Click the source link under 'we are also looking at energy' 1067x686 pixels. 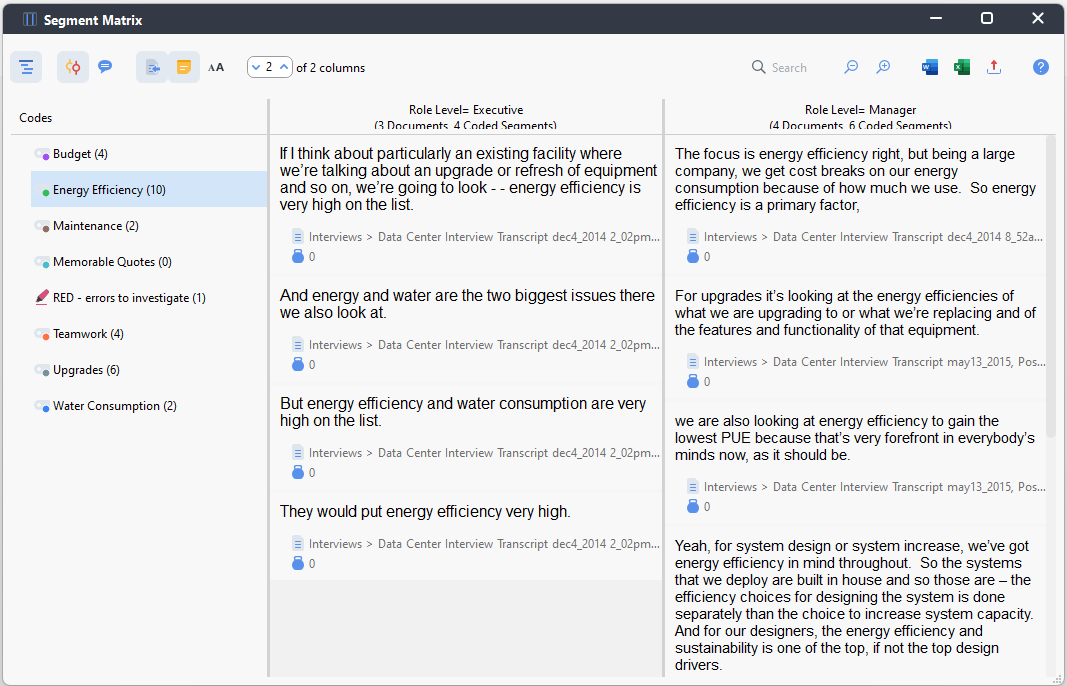[x=874, y=487]
